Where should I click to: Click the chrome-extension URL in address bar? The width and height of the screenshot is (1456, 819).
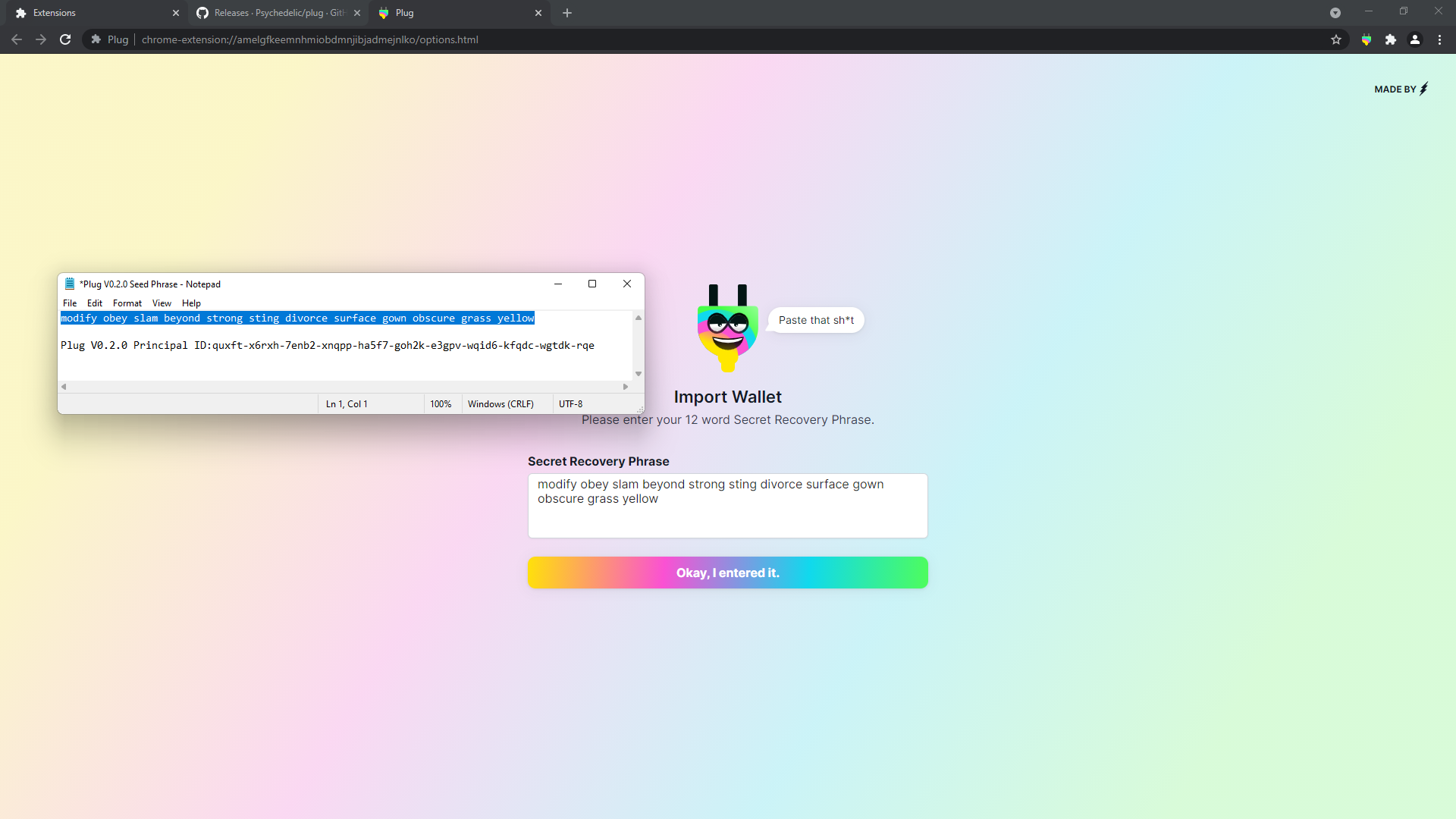[309, 39]
